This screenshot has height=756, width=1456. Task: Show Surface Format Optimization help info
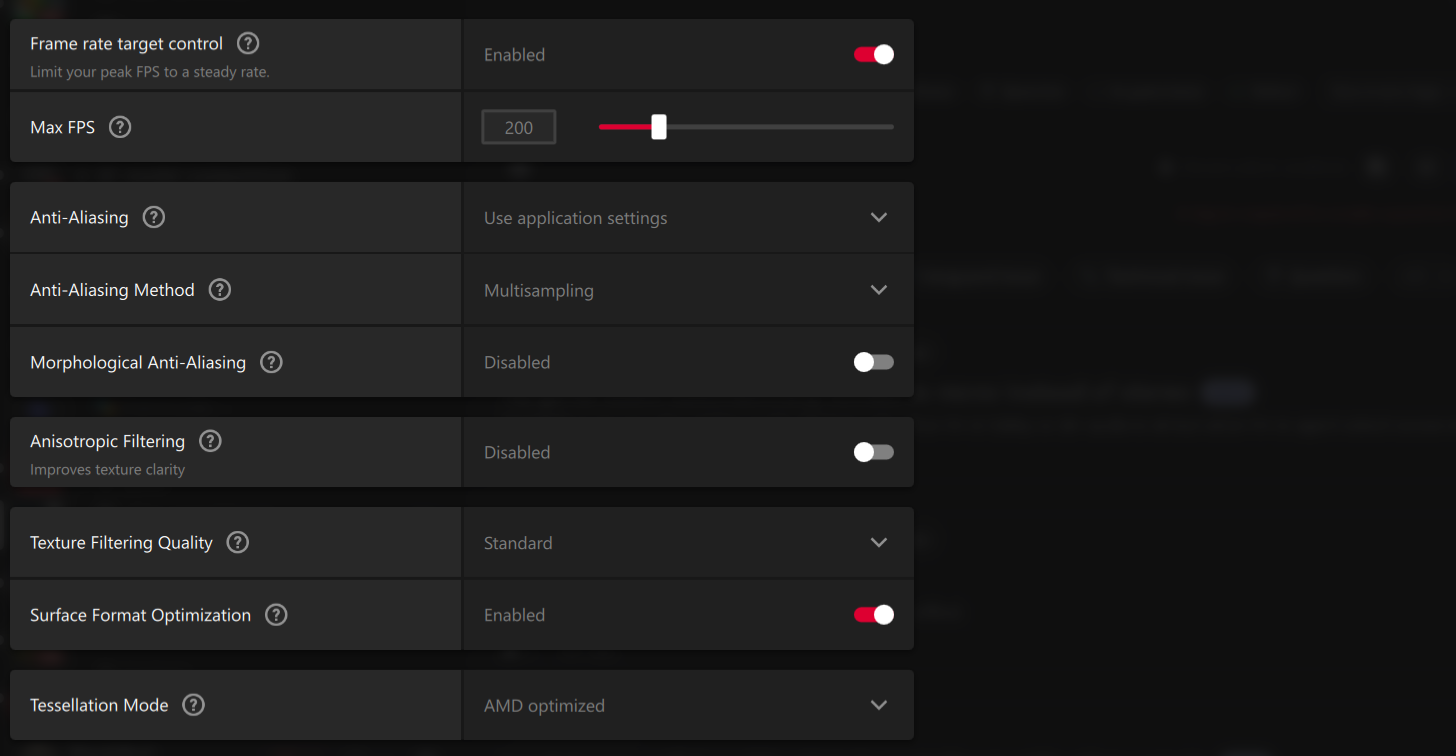276,615
